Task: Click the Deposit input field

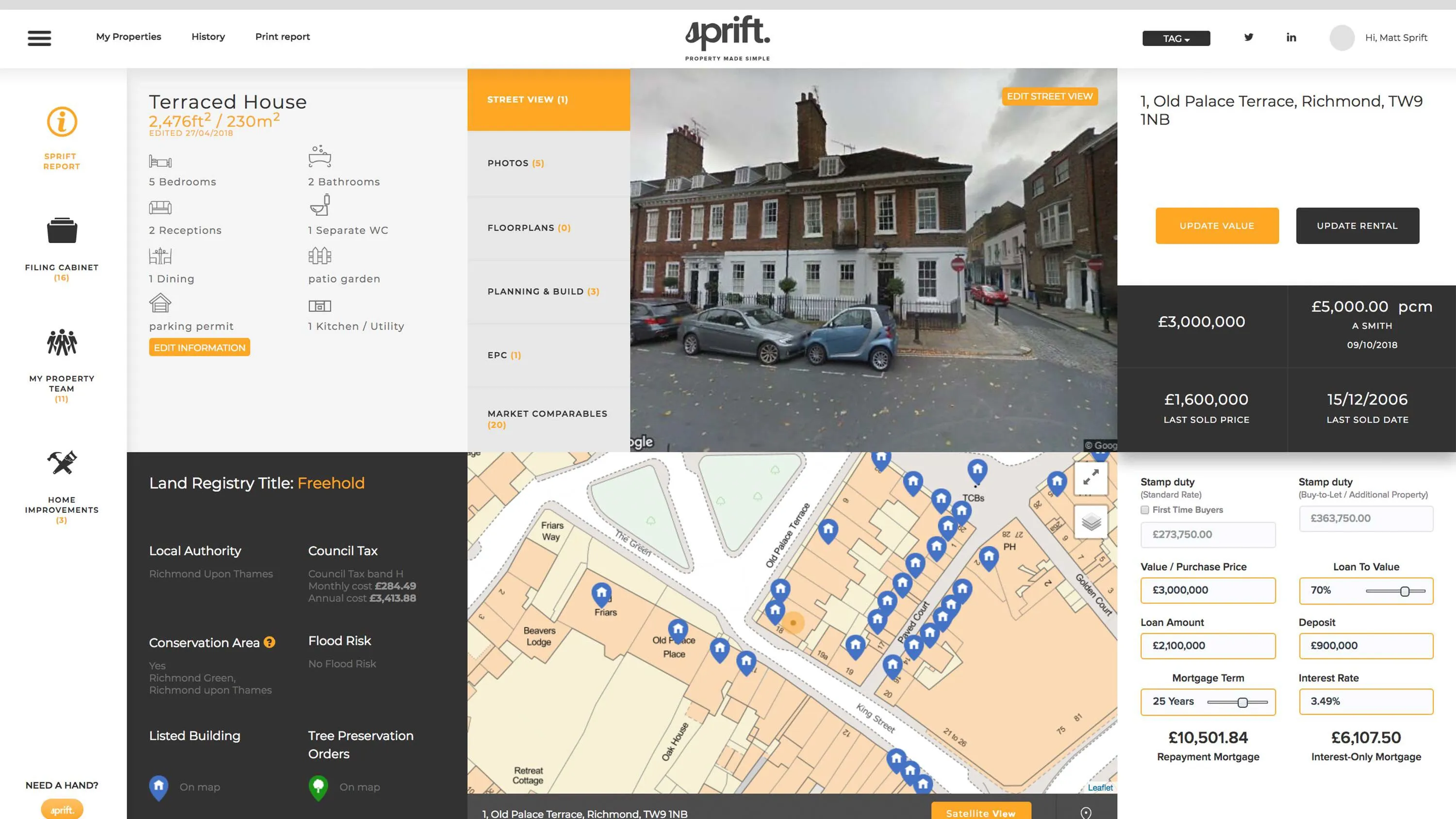Action: click(x=1366, y=645)
